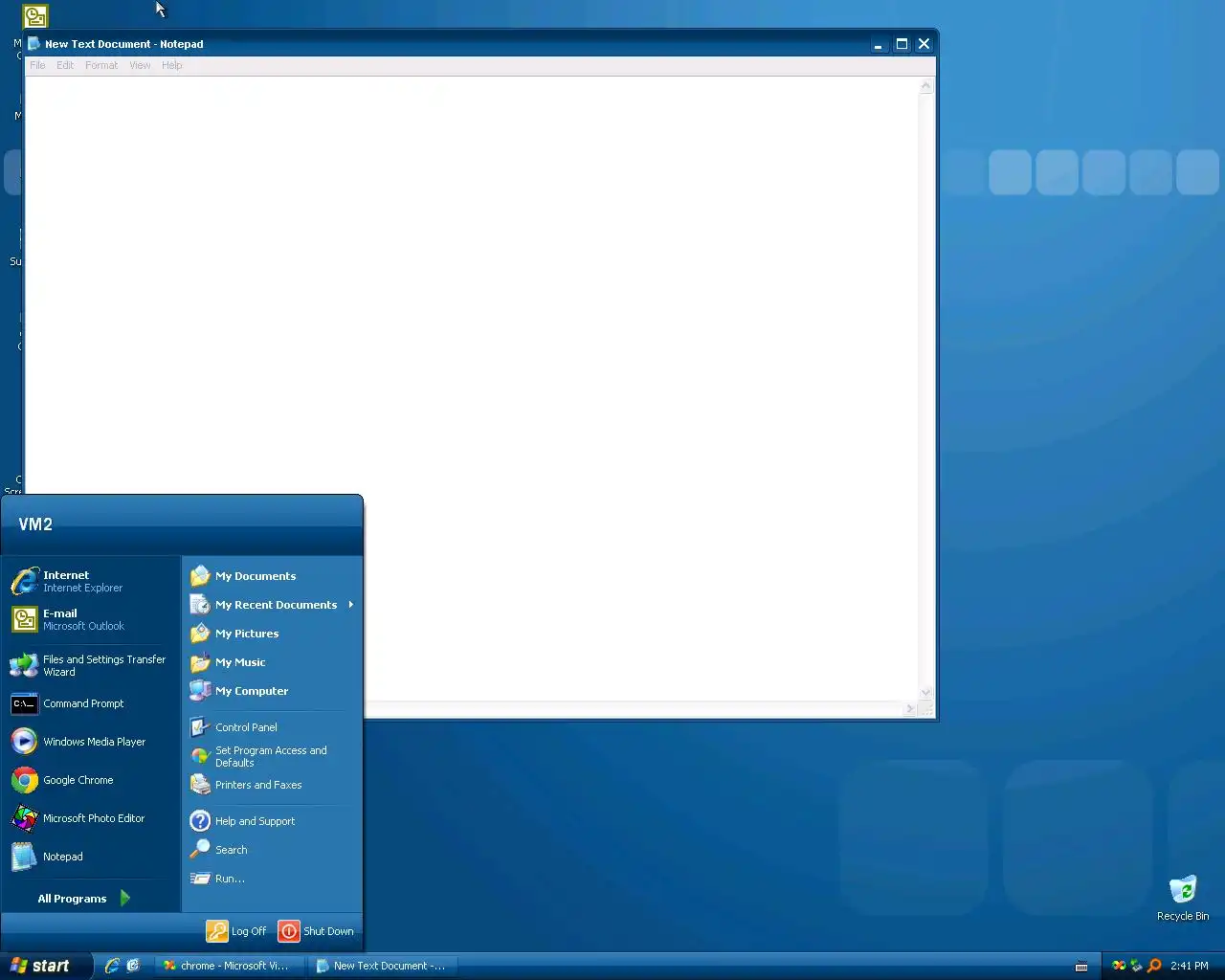Click Safely Remove Hardware tray icon
The image size is (1225, 980).
pos(1137,966)
